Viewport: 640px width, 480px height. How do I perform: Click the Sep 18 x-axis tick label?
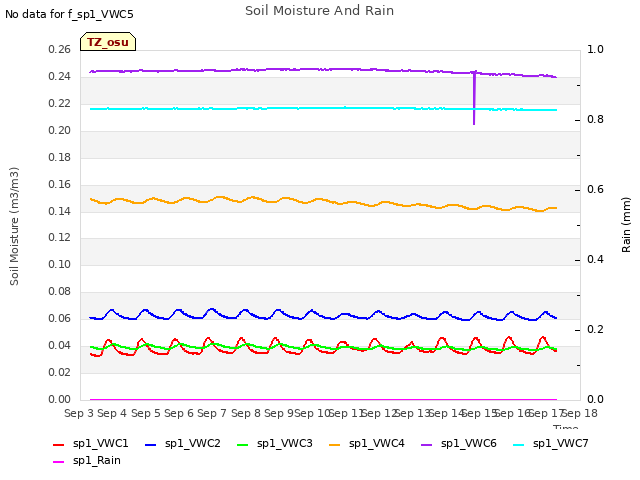pyautogui.click(x=581, y=413)
